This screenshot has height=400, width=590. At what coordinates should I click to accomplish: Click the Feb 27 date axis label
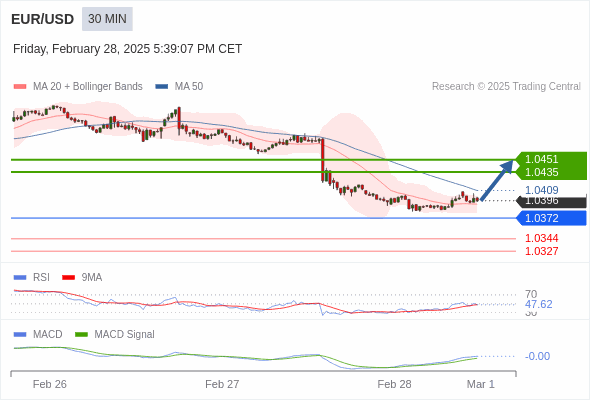(222, 384)
